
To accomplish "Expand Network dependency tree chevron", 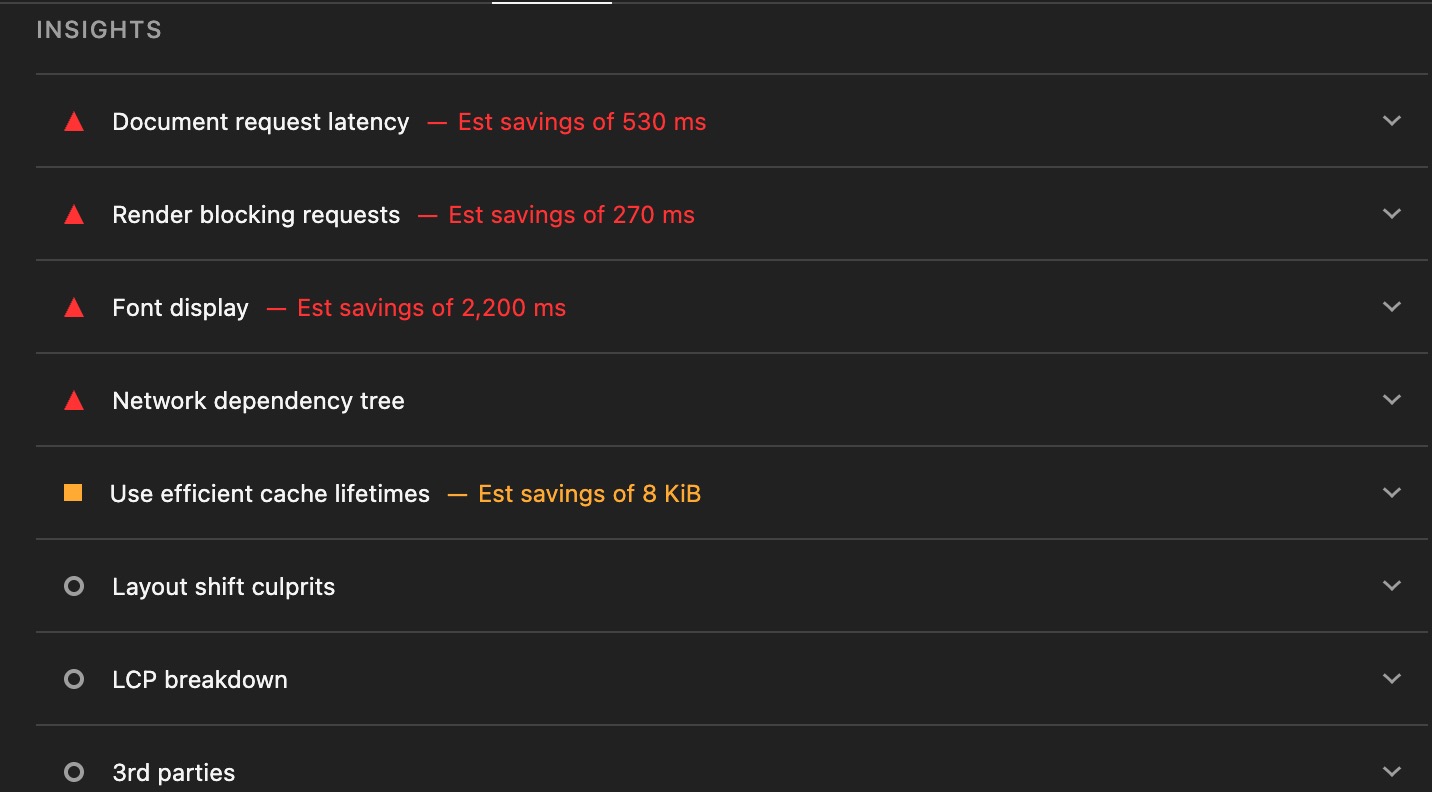I will (1391, 400).
